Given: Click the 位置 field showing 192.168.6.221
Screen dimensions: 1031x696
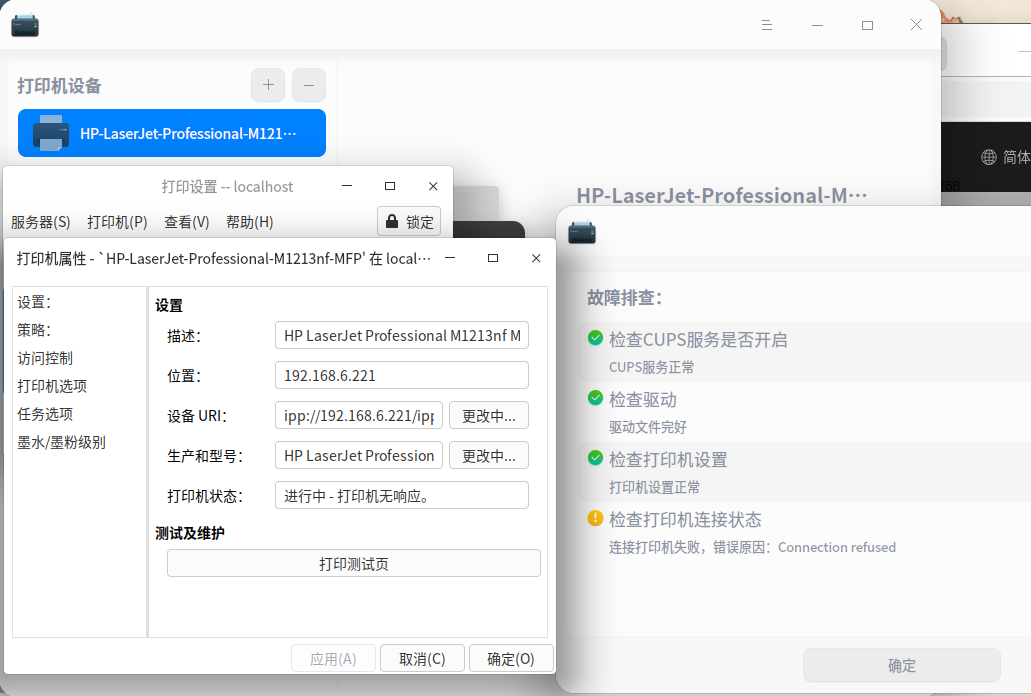Looking at the screenshot, I should (x=402, y=375).
